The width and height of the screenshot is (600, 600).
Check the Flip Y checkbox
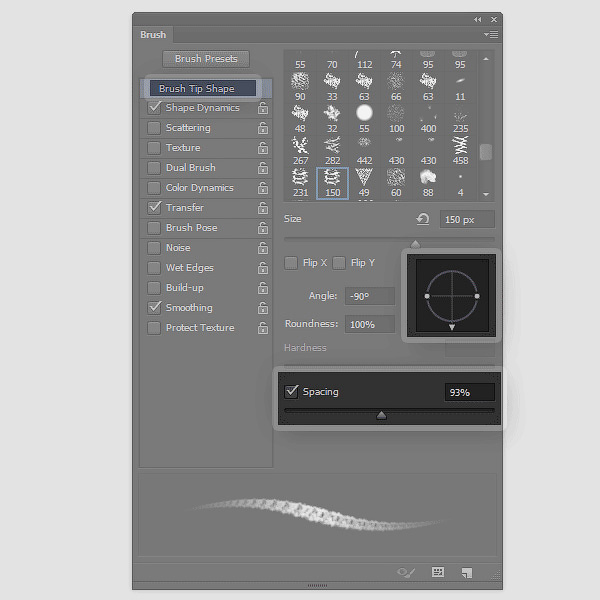click(339, 263)
